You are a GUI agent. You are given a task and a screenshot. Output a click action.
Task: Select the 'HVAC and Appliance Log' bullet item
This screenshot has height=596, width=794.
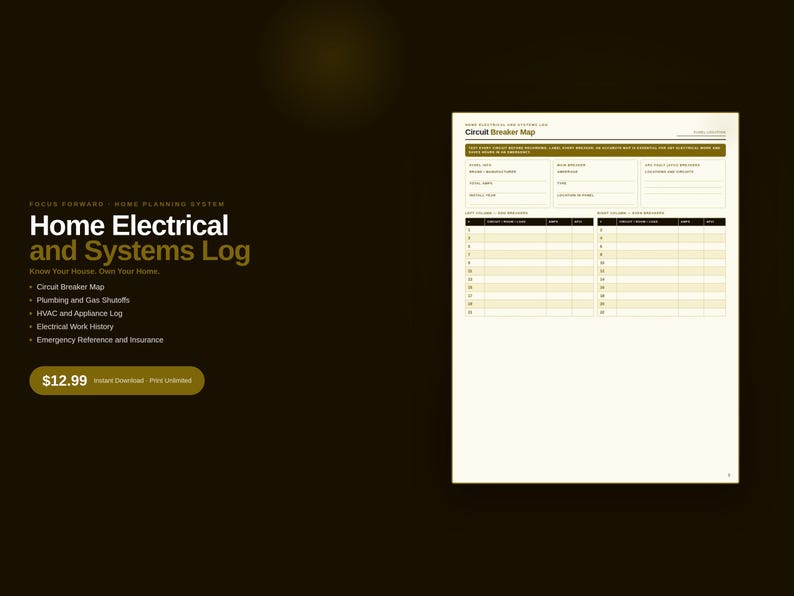pyautogui.click(x=79, y=313)
